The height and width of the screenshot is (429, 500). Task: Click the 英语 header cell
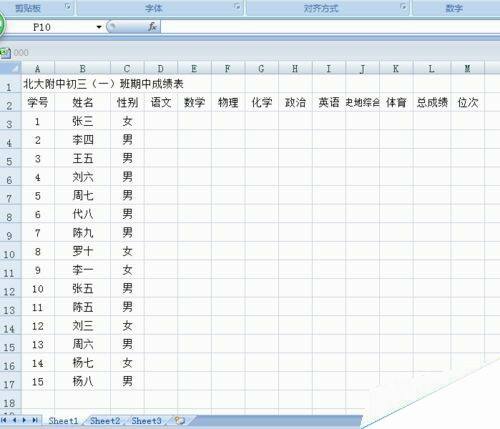coord(329,102)
